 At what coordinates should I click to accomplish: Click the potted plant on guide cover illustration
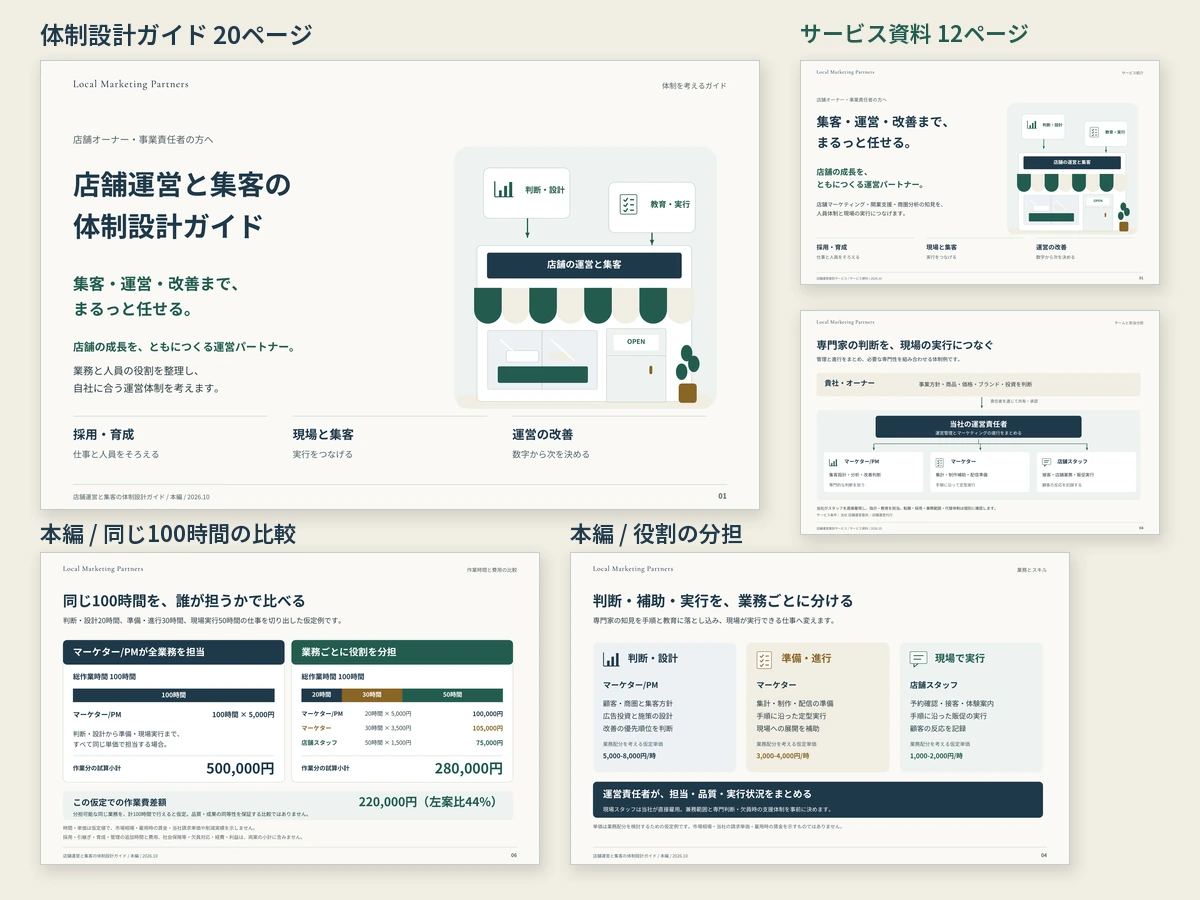tap(687, 374)
